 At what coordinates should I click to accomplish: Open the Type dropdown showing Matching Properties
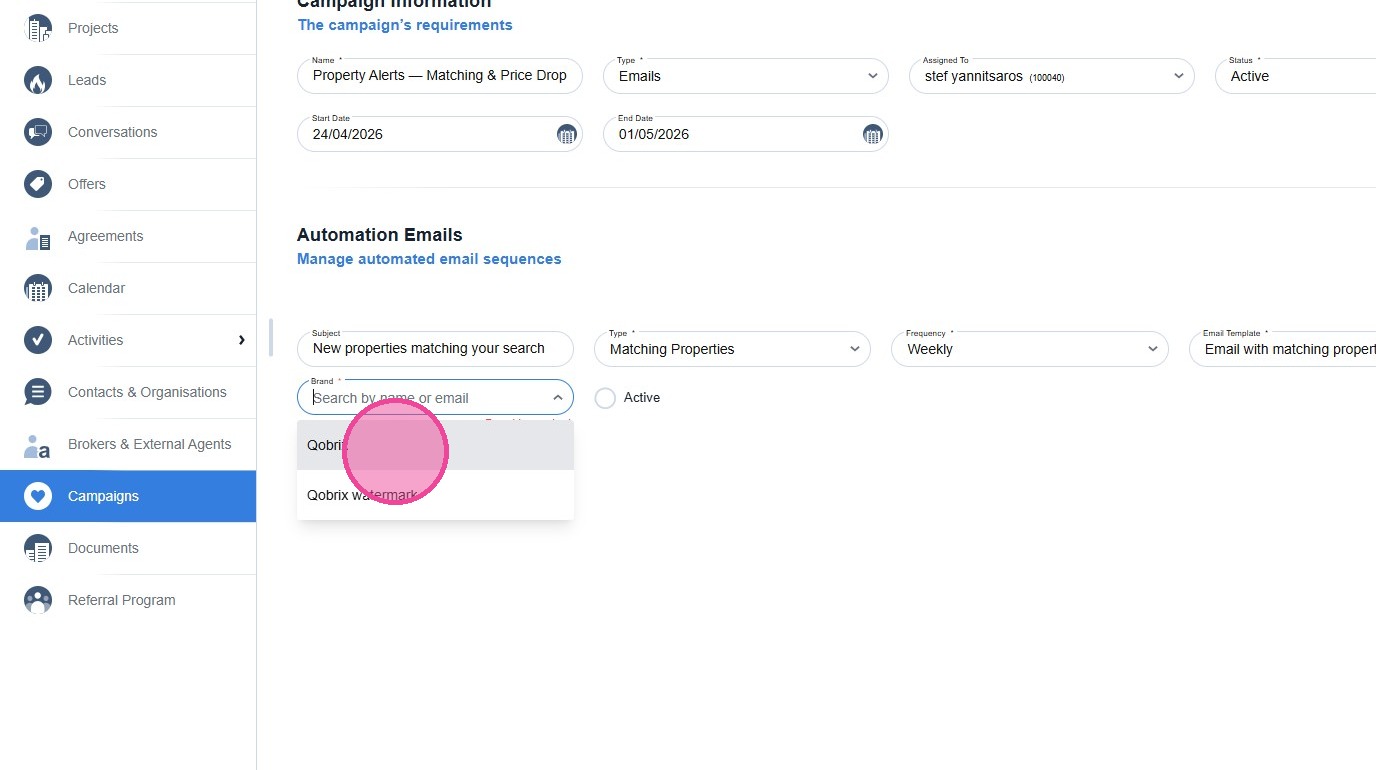(732, 349)
